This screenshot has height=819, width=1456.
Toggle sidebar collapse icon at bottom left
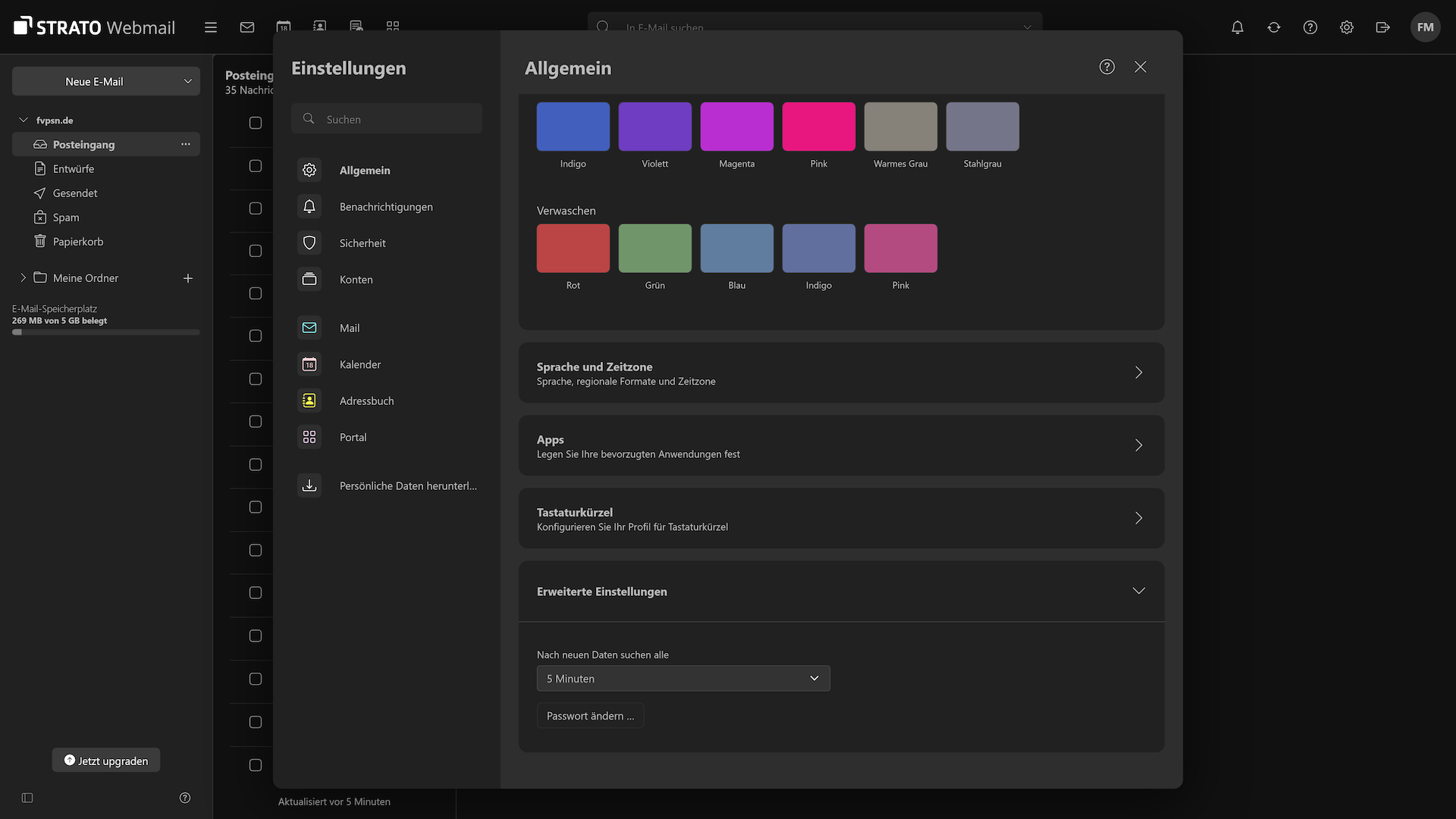27,798
